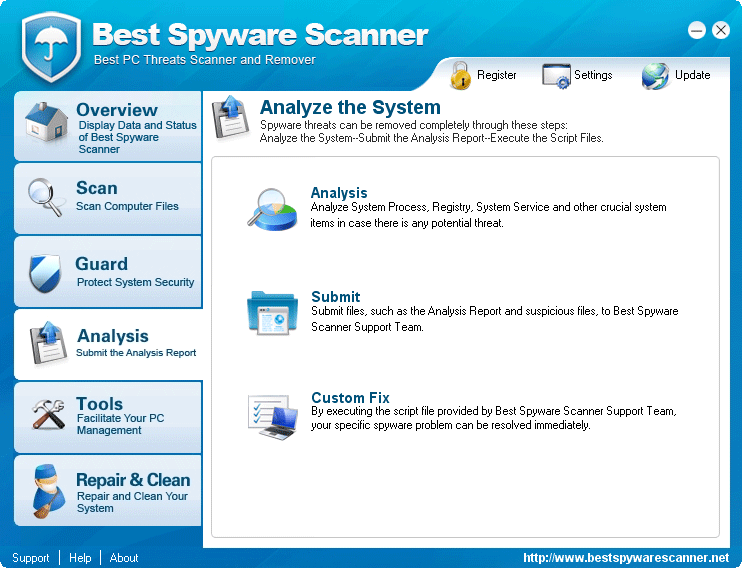Start the Analysis link in main panel

click(x=339, y=193)
